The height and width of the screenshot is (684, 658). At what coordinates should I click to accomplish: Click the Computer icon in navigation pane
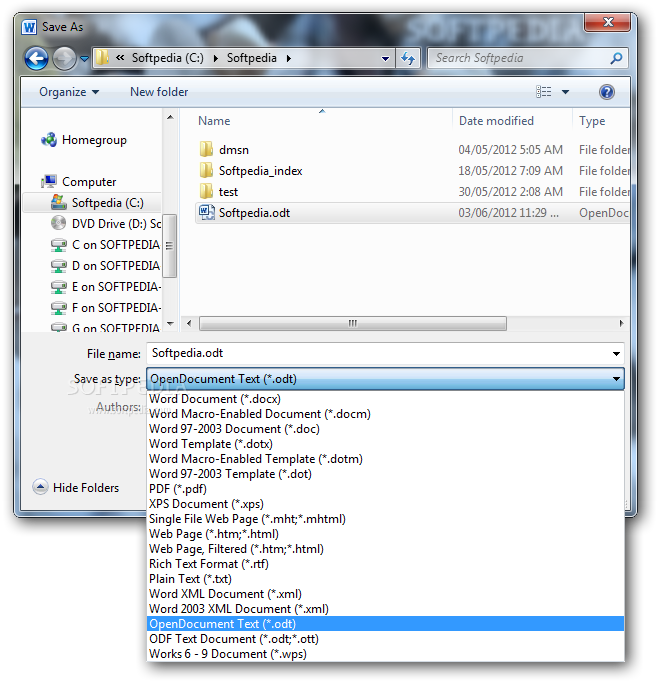(x=49, y=181)
